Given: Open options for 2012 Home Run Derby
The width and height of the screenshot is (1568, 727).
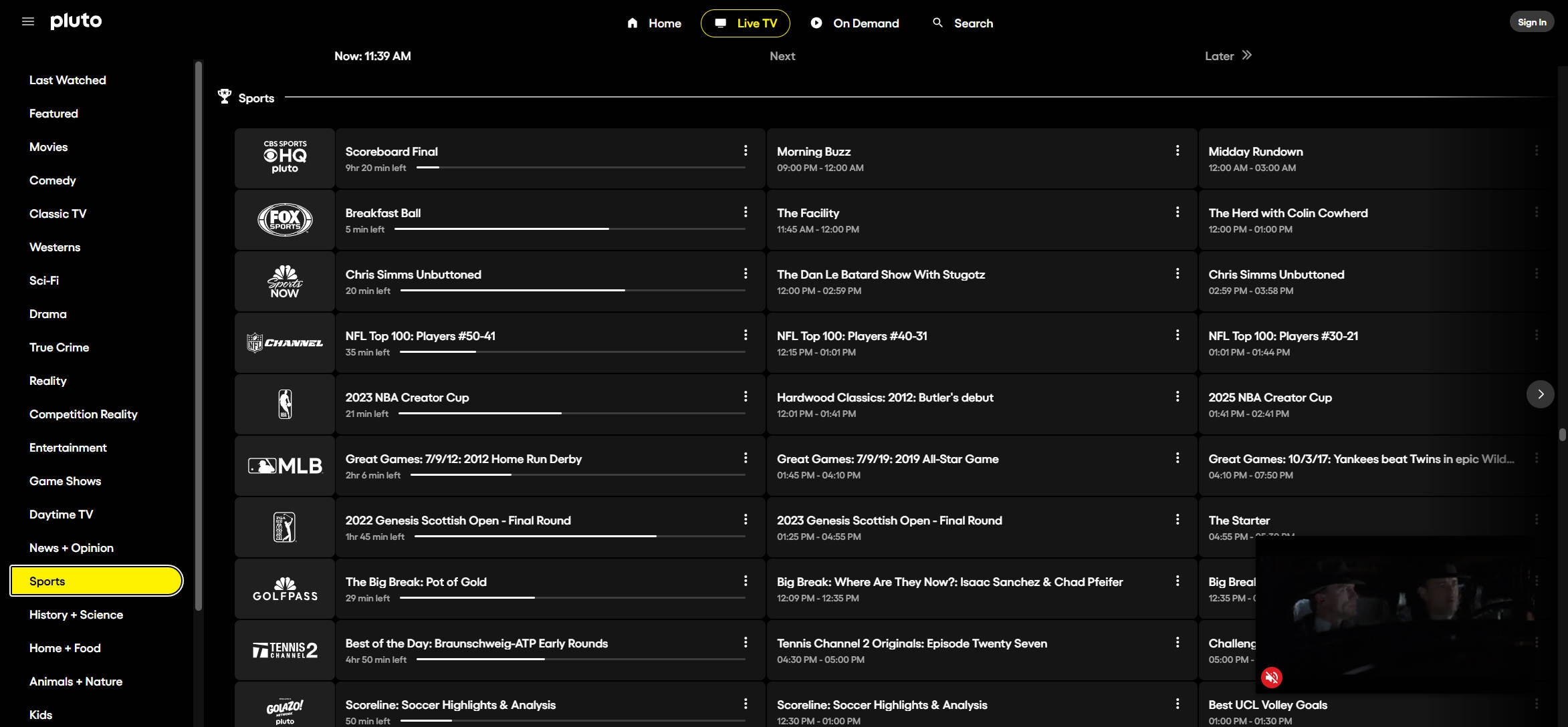Looking at the screenshot, I should tap(746, 458).
